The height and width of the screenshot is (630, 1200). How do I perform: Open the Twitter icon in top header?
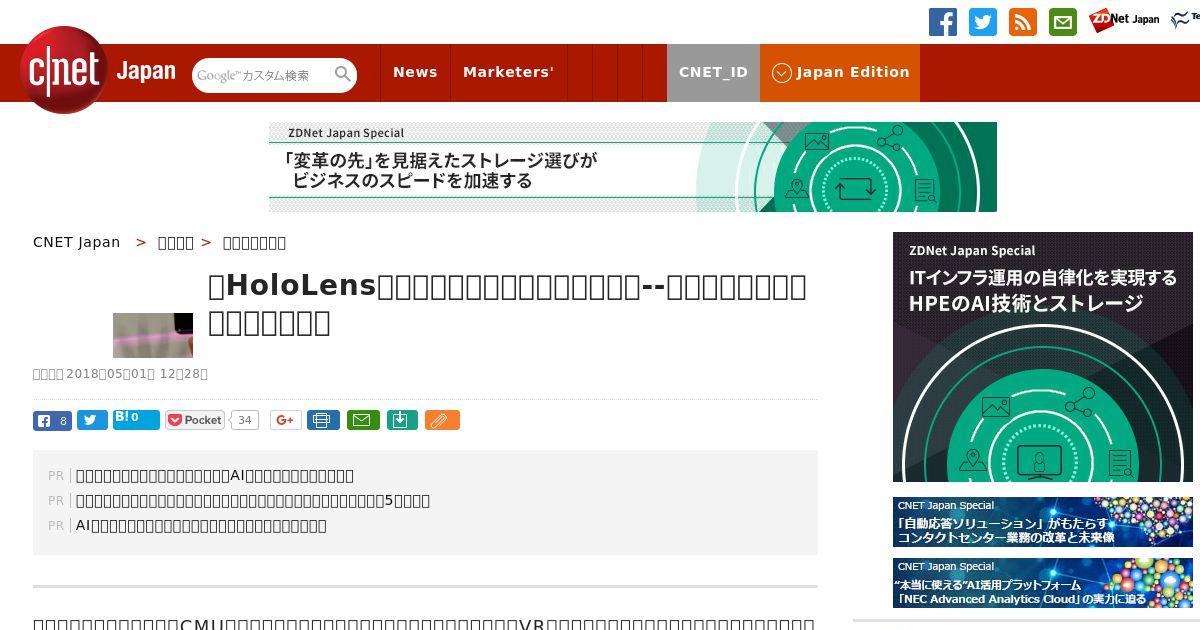[983, 22]
